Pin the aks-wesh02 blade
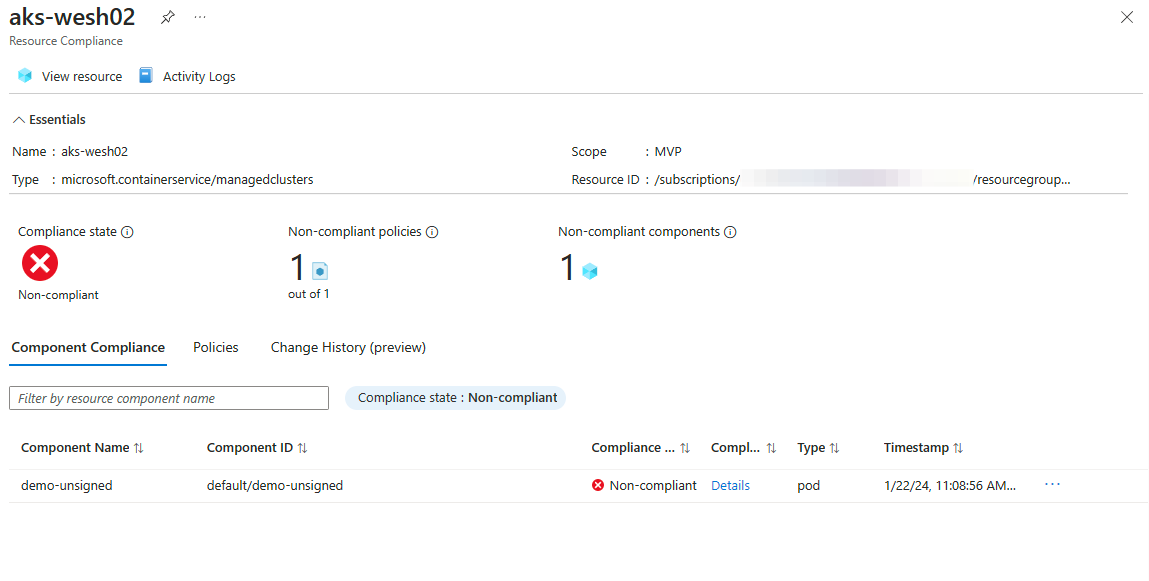Image resolution: width=1149 pixels, height=581 pixels. (x=168, y=17)
